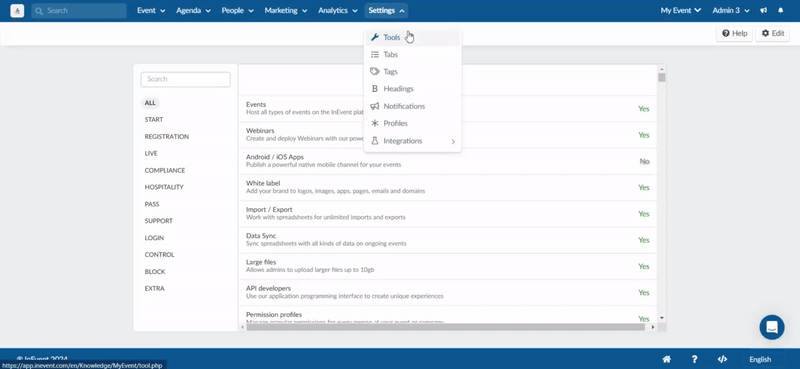Filter tools by LOGIN category
The width and height of the screenshot is (800, 369).
(154, 238)
